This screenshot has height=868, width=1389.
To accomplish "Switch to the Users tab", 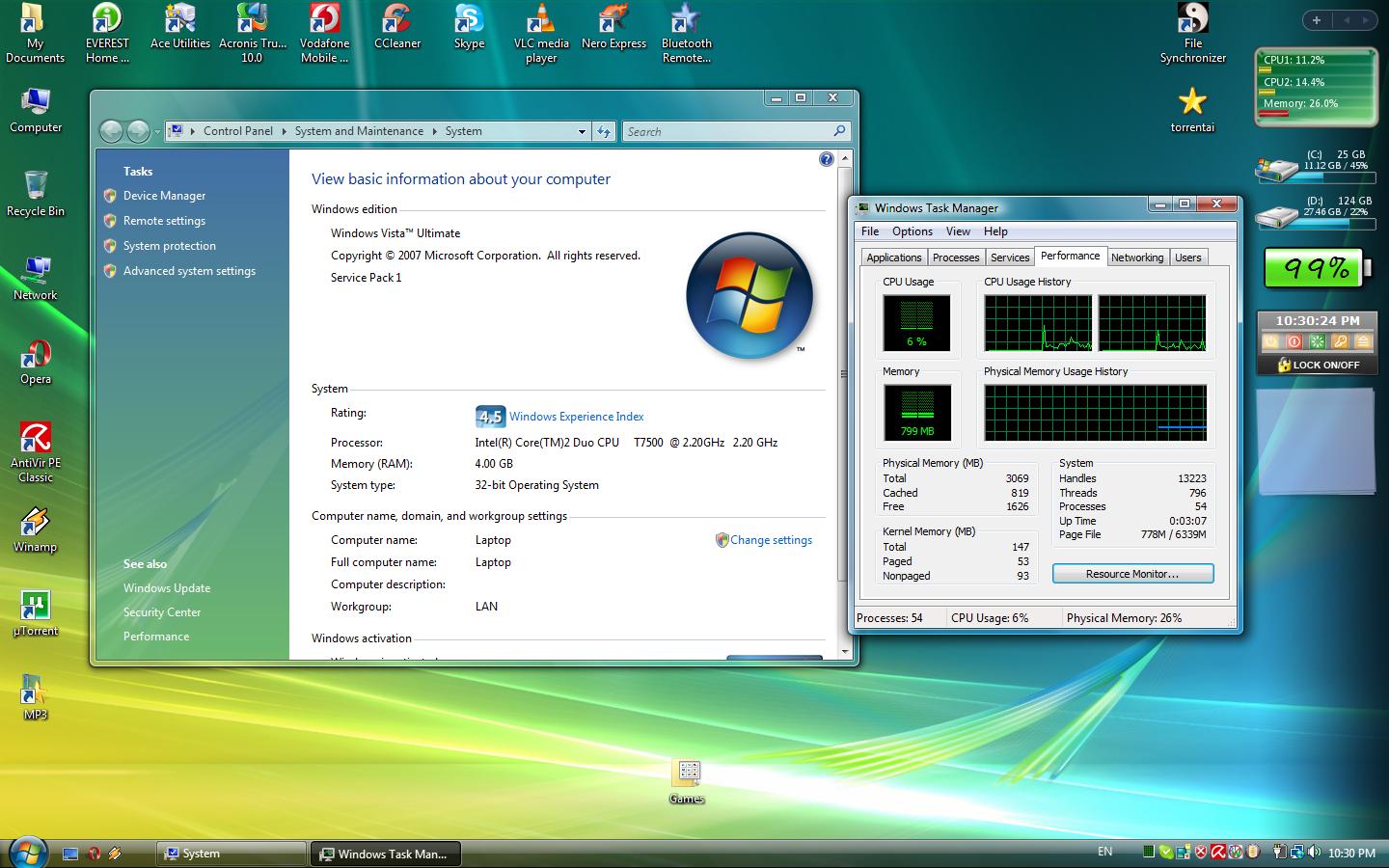I will click(1188, 258).
